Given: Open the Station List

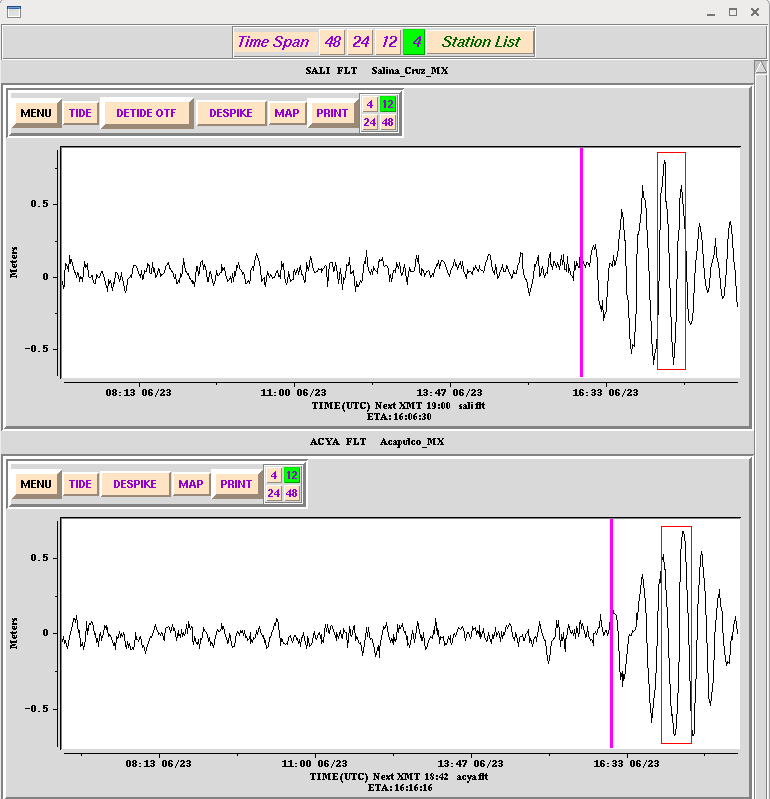Looking at the screenshot, I should coord(480,42).
